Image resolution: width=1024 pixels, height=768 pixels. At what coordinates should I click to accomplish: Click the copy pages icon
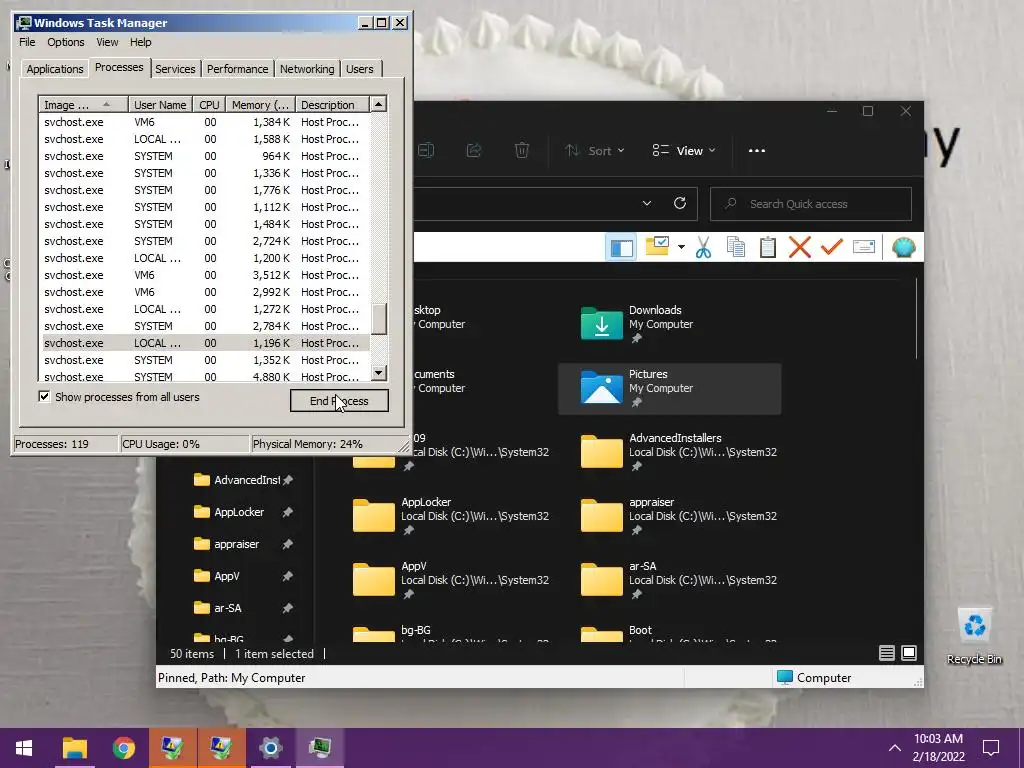click(x=736, y=248)
